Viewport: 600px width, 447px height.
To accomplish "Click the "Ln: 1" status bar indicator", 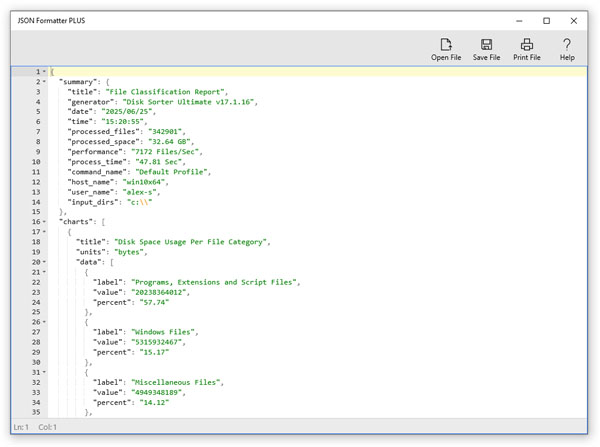I will tap(21, 427).
